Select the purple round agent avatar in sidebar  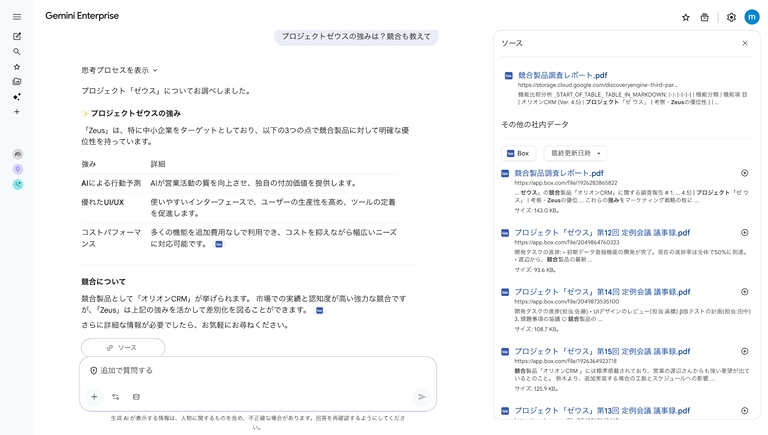(x=18, y=169)
